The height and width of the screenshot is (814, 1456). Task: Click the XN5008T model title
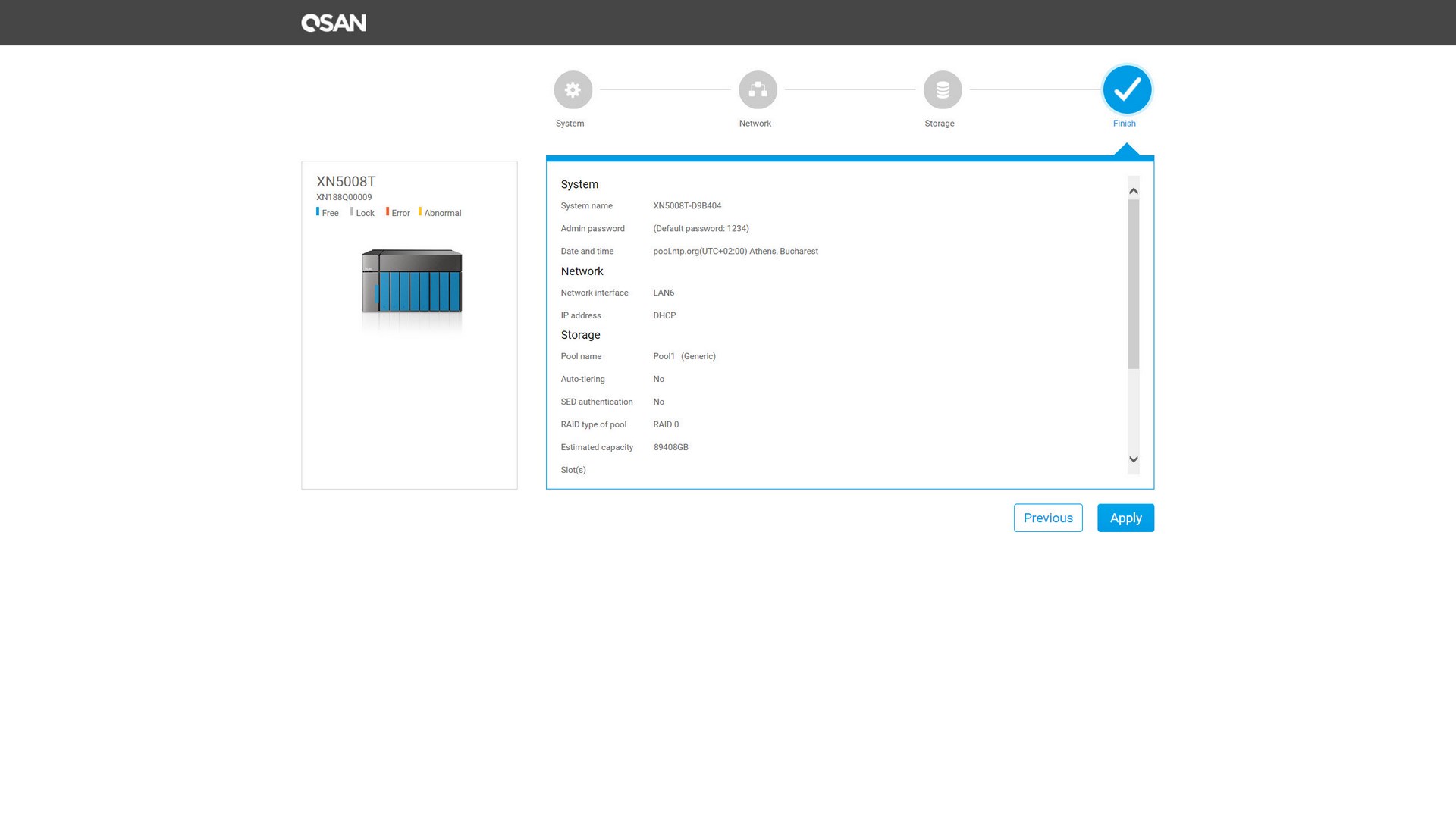[346, 182]
